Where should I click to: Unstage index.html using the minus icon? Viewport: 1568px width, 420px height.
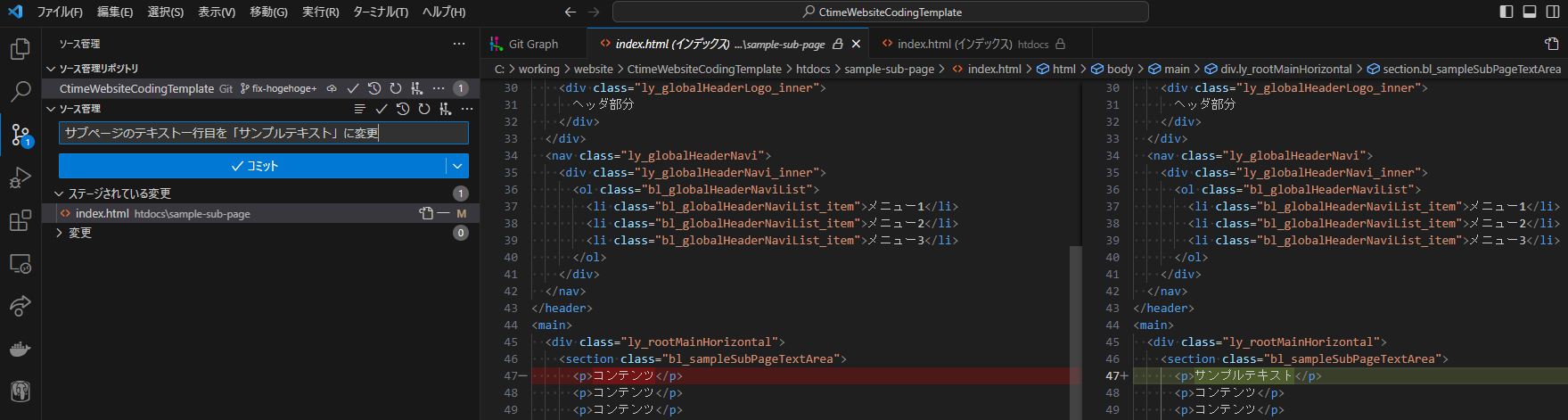pos(443,214)
